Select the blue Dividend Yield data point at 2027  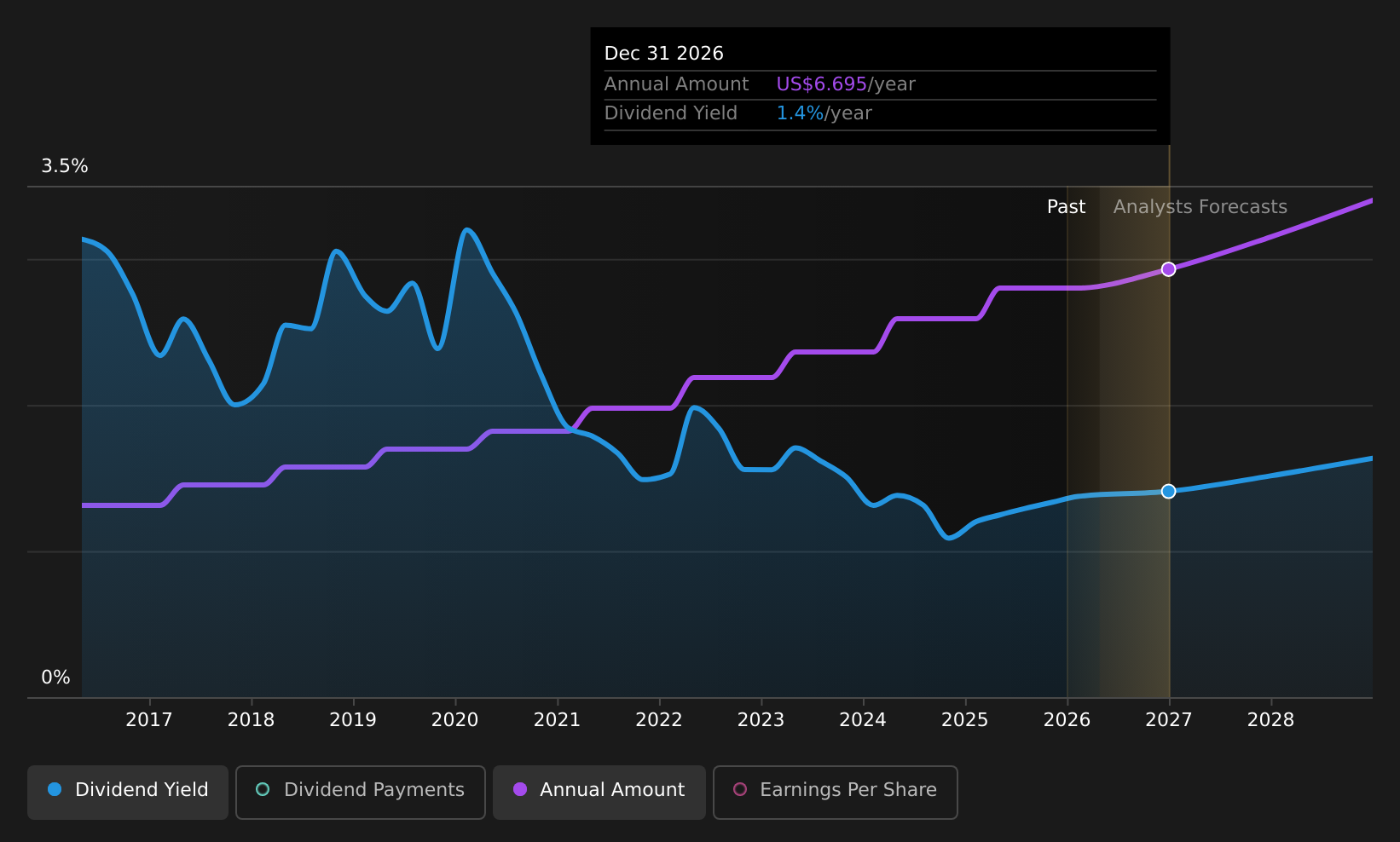pos(1168,491)
